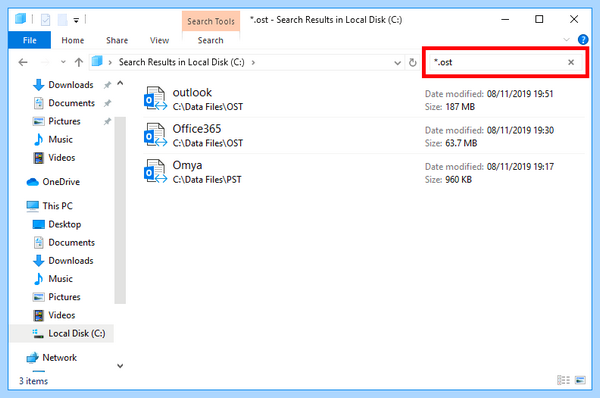
Task: Refresh the search results
Action: click(x=412, y=62)
